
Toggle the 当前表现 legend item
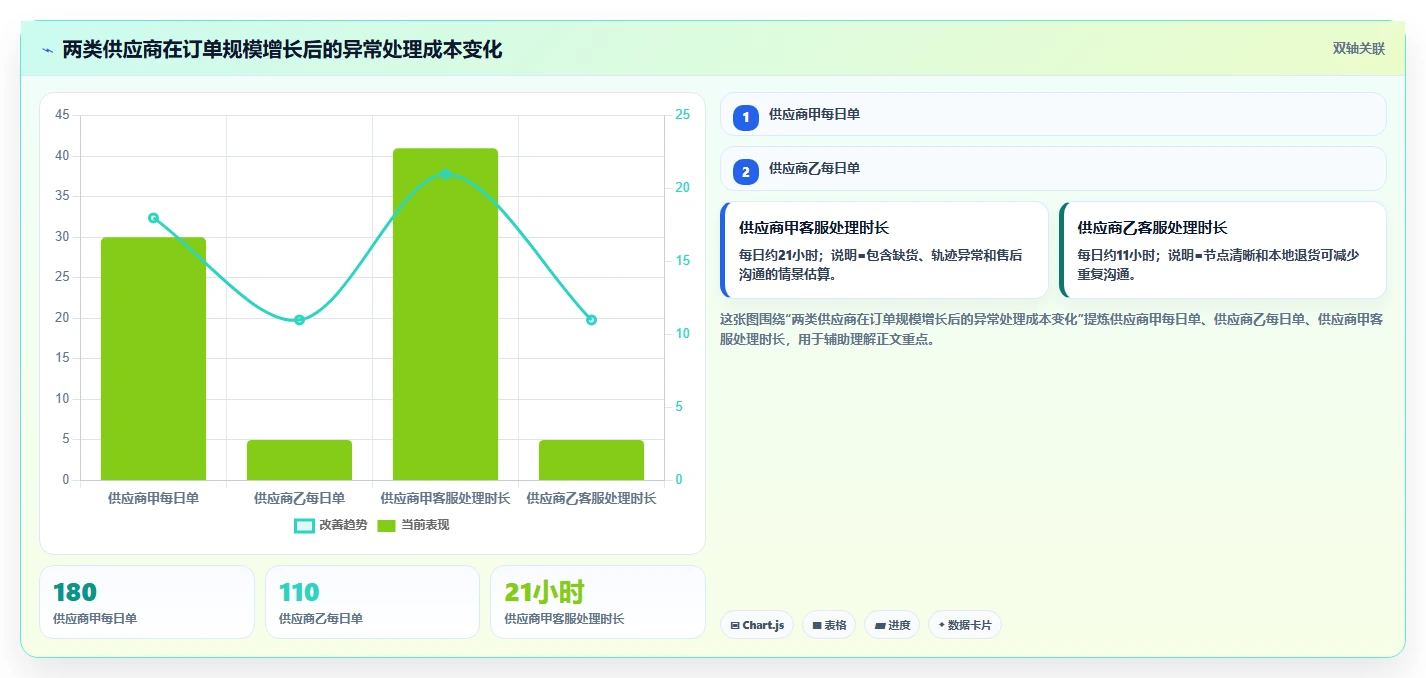(x=413, y=525)
